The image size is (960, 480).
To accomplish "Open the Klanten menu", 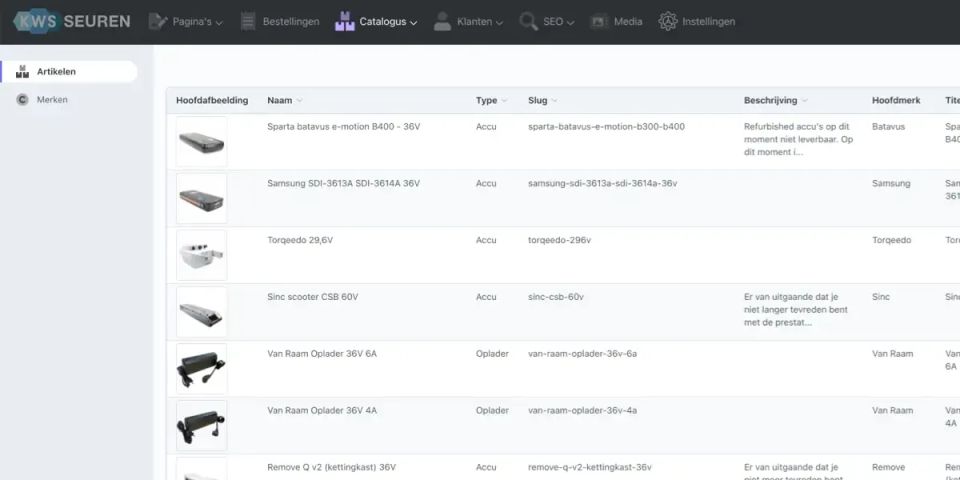I will [x=468, y=21].
